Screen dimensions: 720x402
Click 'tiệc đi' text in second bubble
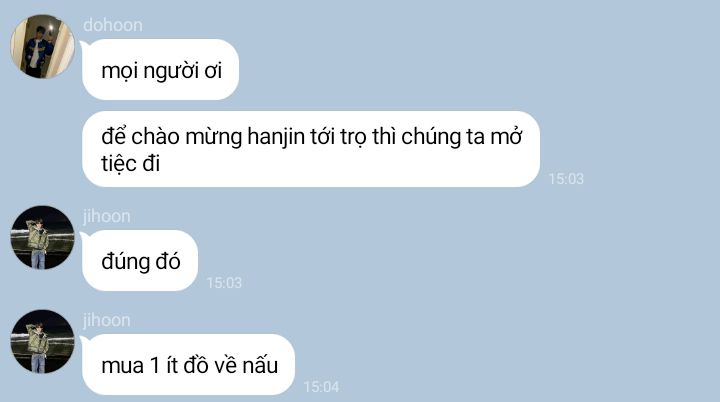[x=131, y=164]
